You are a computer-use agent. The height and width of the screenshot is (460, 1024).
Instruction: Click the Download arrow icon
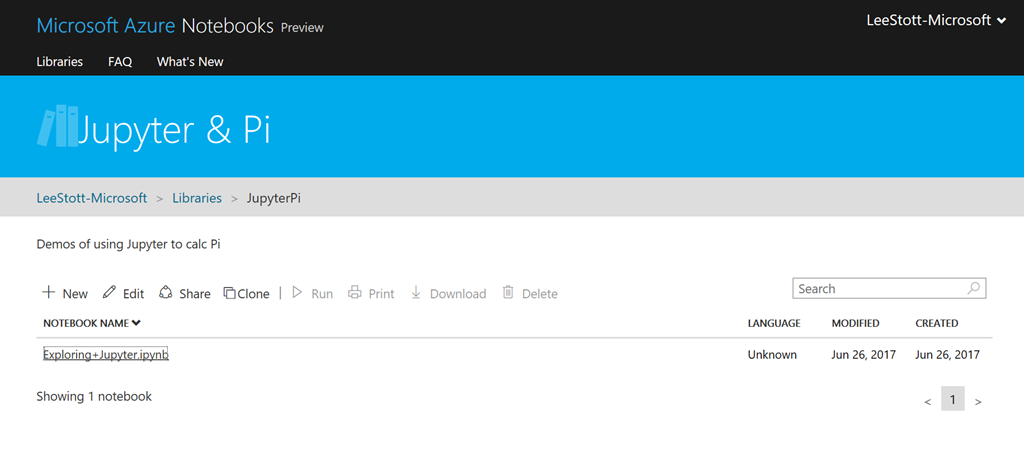point(416,293)
